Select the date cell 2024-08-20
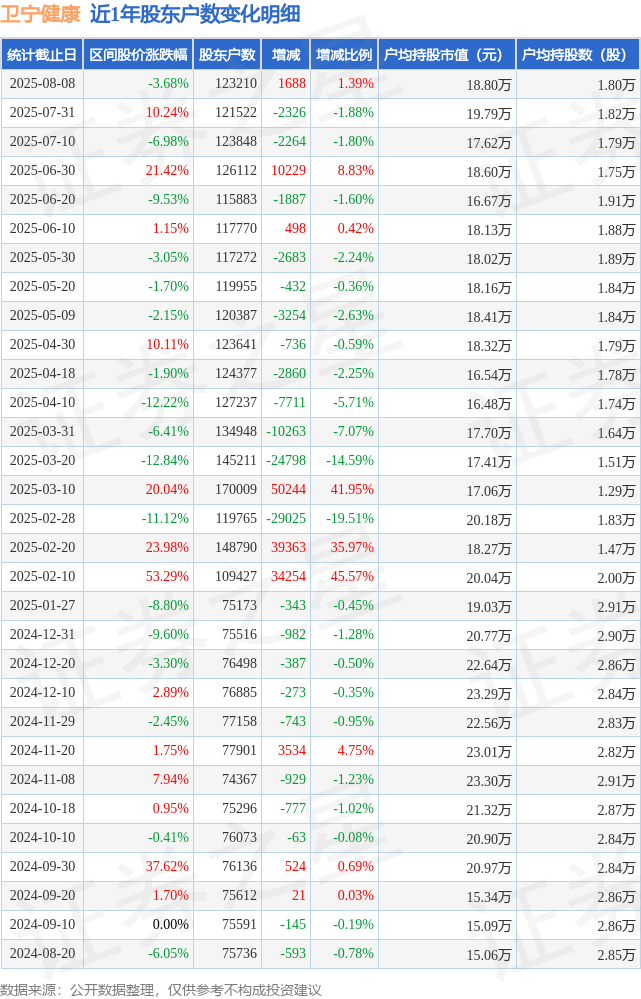 42,953
